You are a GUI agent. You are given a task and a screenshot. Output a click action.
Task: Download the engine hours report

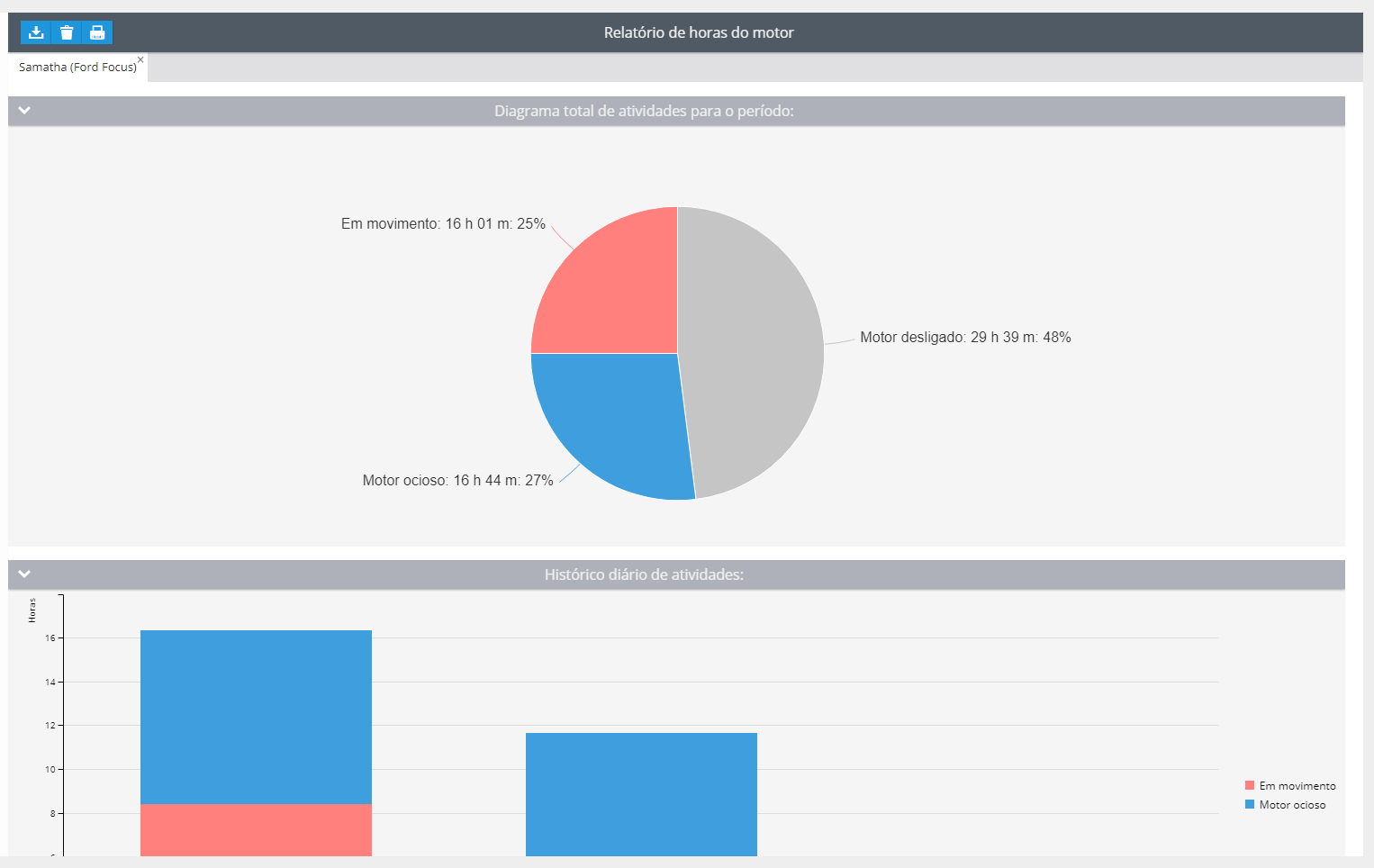tap(36, 33)
